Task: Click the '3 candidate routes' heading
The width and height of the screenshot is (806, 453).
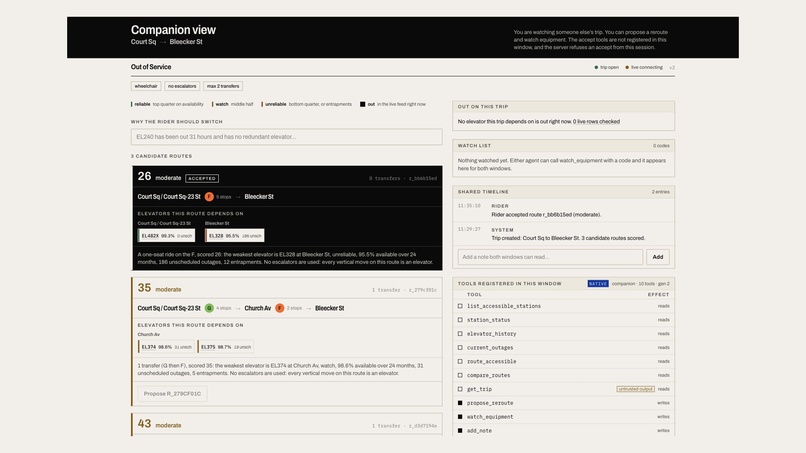Action: click(x=161, y=156)
